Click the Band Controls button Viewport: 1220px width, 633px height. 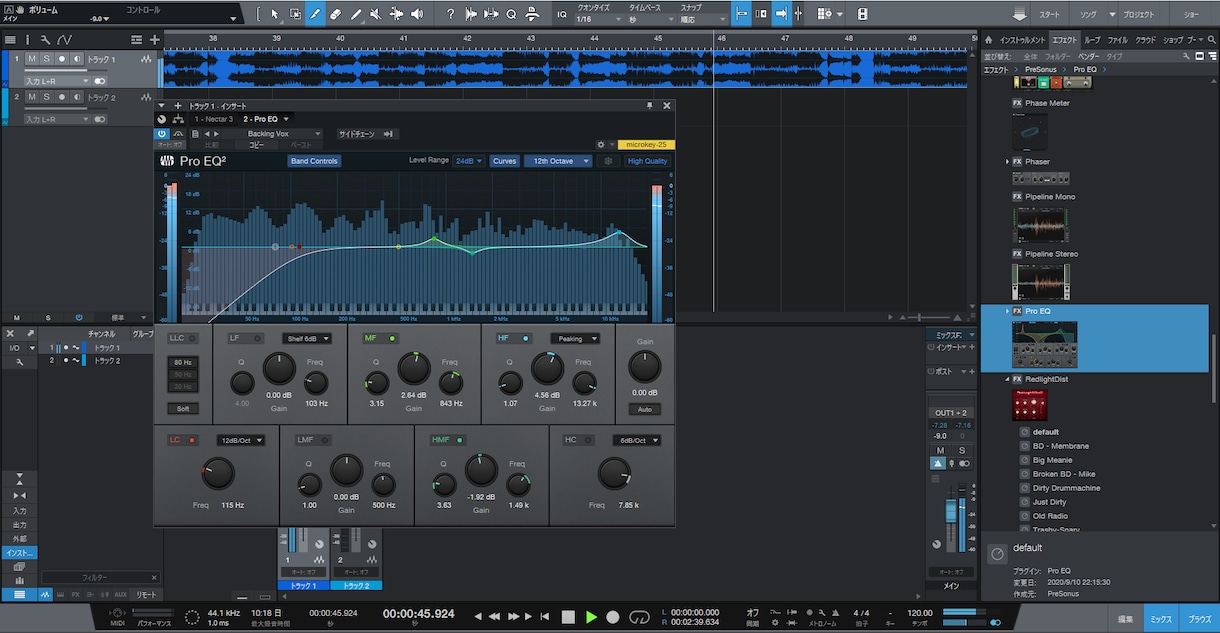point(314,161)
